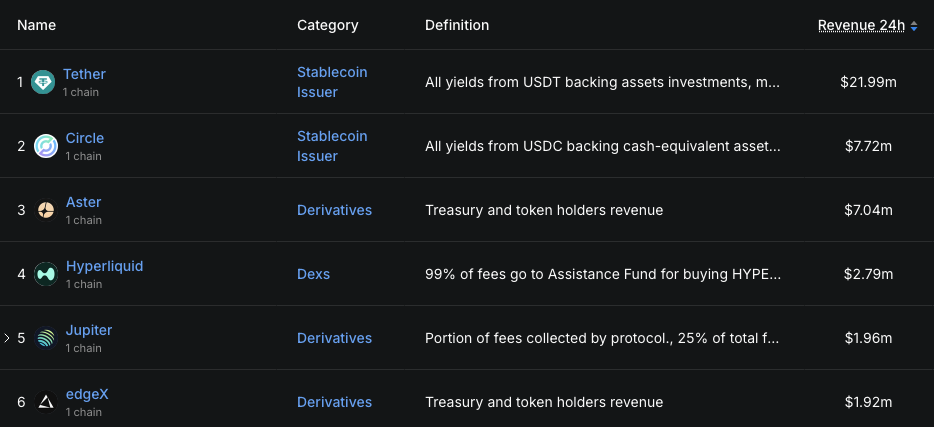Viewport: 934px width, 427px height.
Task: Click the Tether logo icon
Action: point(43,82)
